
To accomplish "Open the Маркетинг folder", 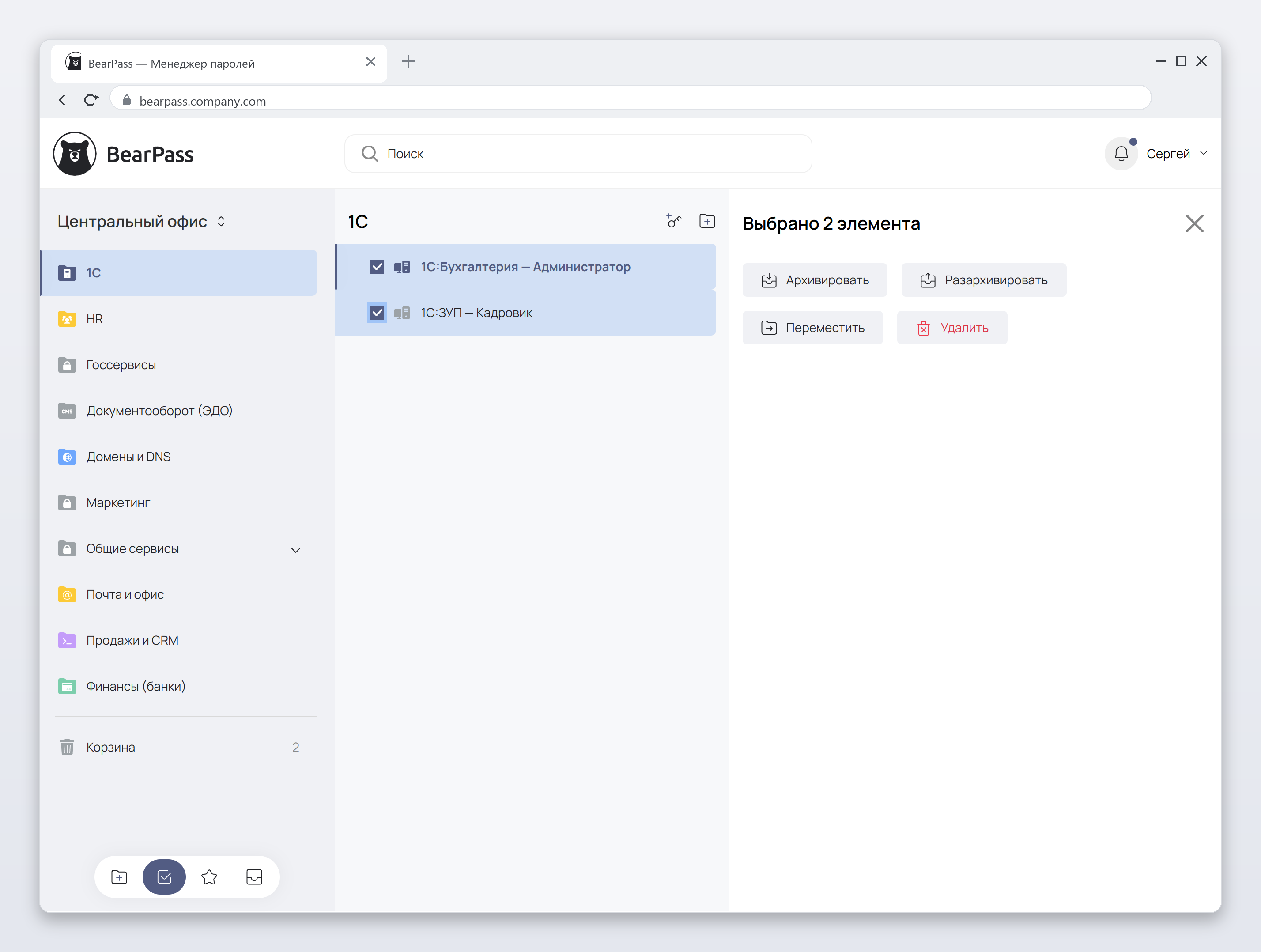I will pyautogui.click(x=179, y=503).
